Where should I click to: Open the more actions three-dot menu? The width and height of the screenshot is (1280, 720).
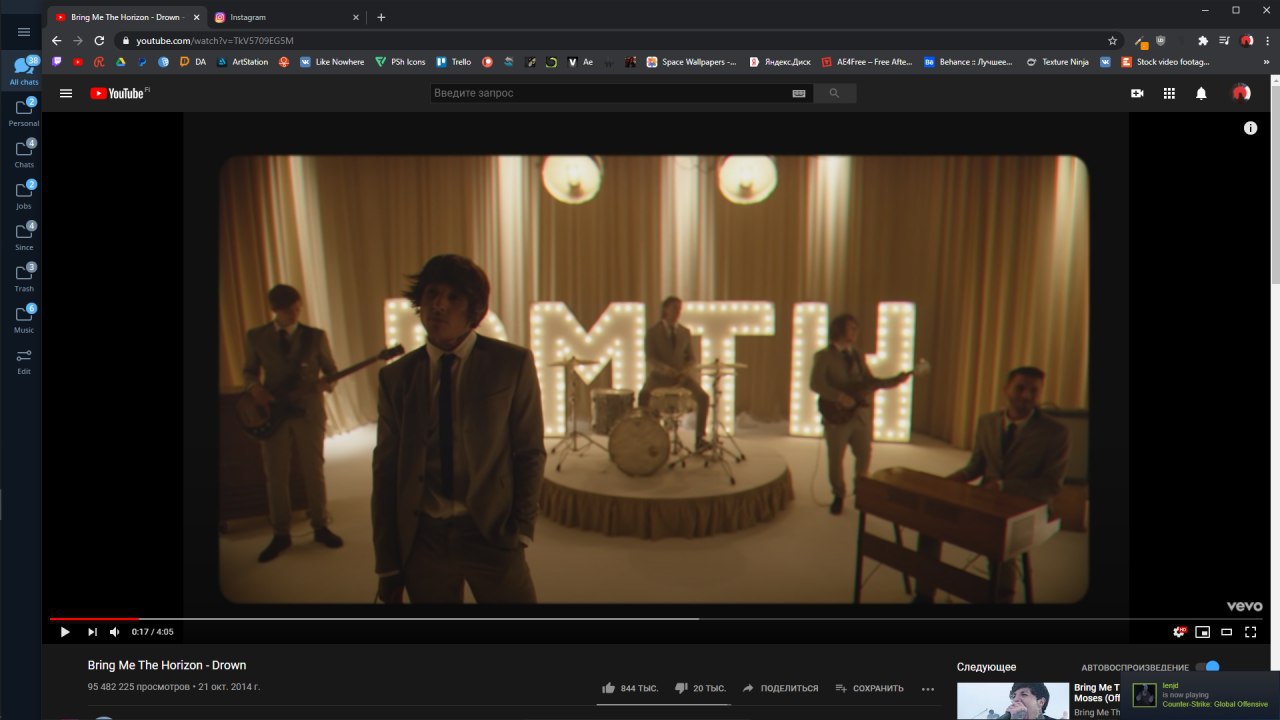(928, 688)
